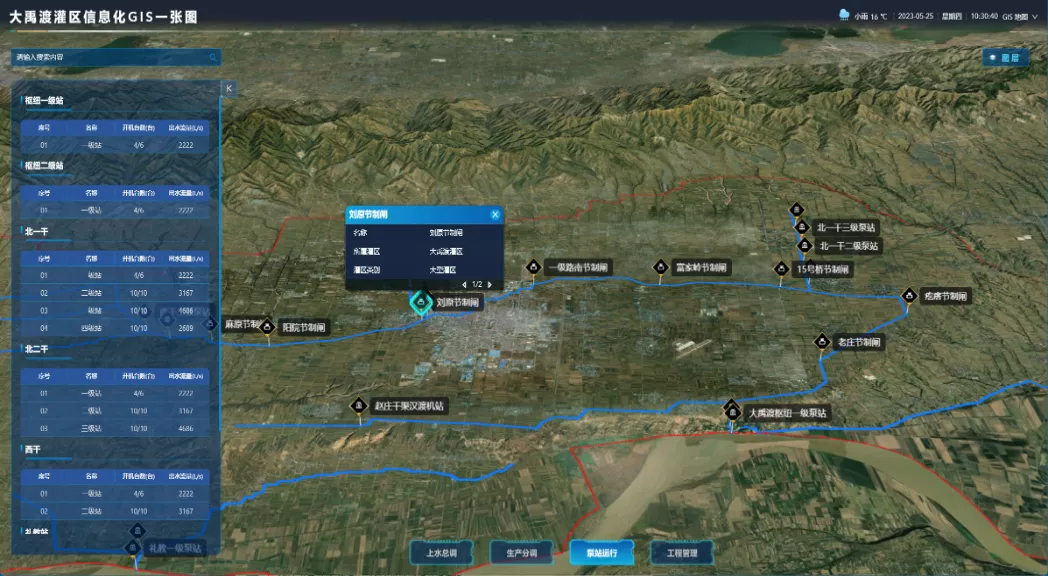
Task: Select the 刘原节制闸 highlighted map marker
Action: [x=420, y=303]
